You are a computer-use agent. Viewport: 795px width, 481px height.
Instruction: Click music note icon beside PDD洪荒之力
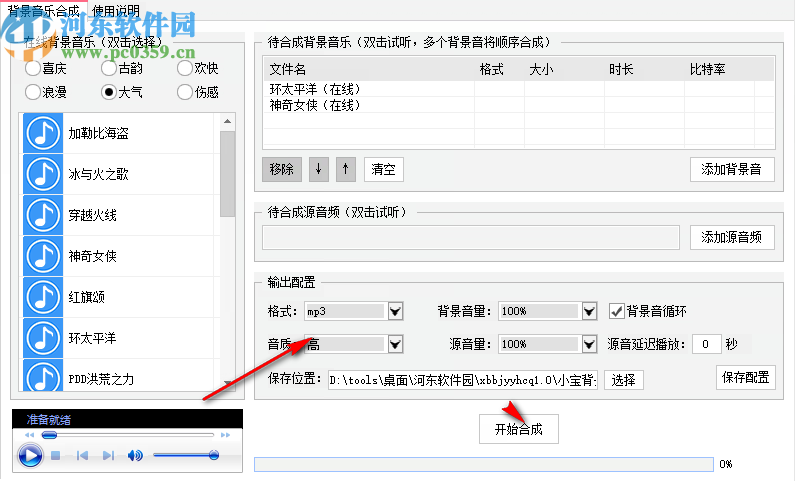click(43, 376)
